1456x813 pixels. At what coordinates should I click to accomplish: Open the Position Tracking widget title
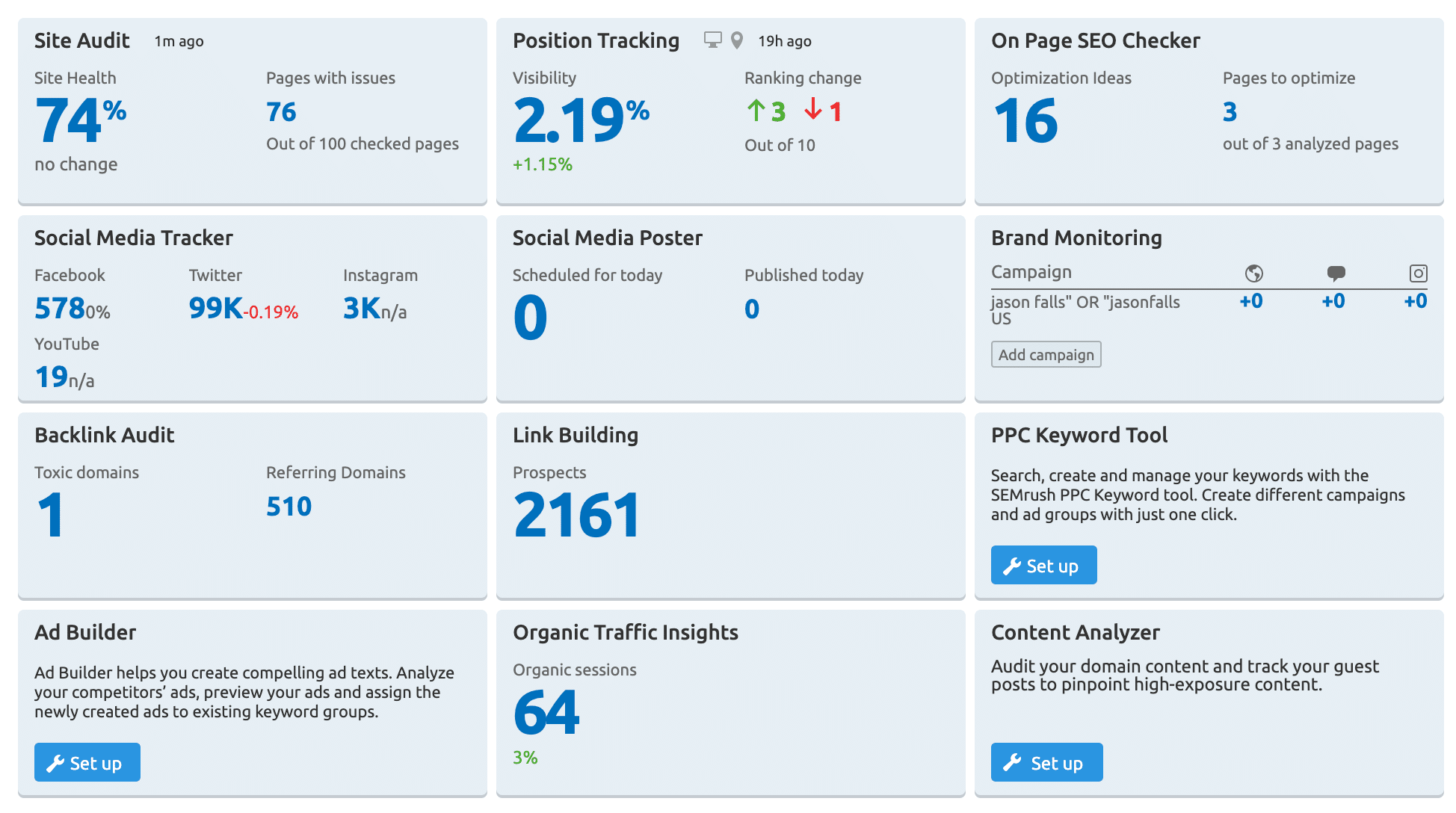click(596, 40)
